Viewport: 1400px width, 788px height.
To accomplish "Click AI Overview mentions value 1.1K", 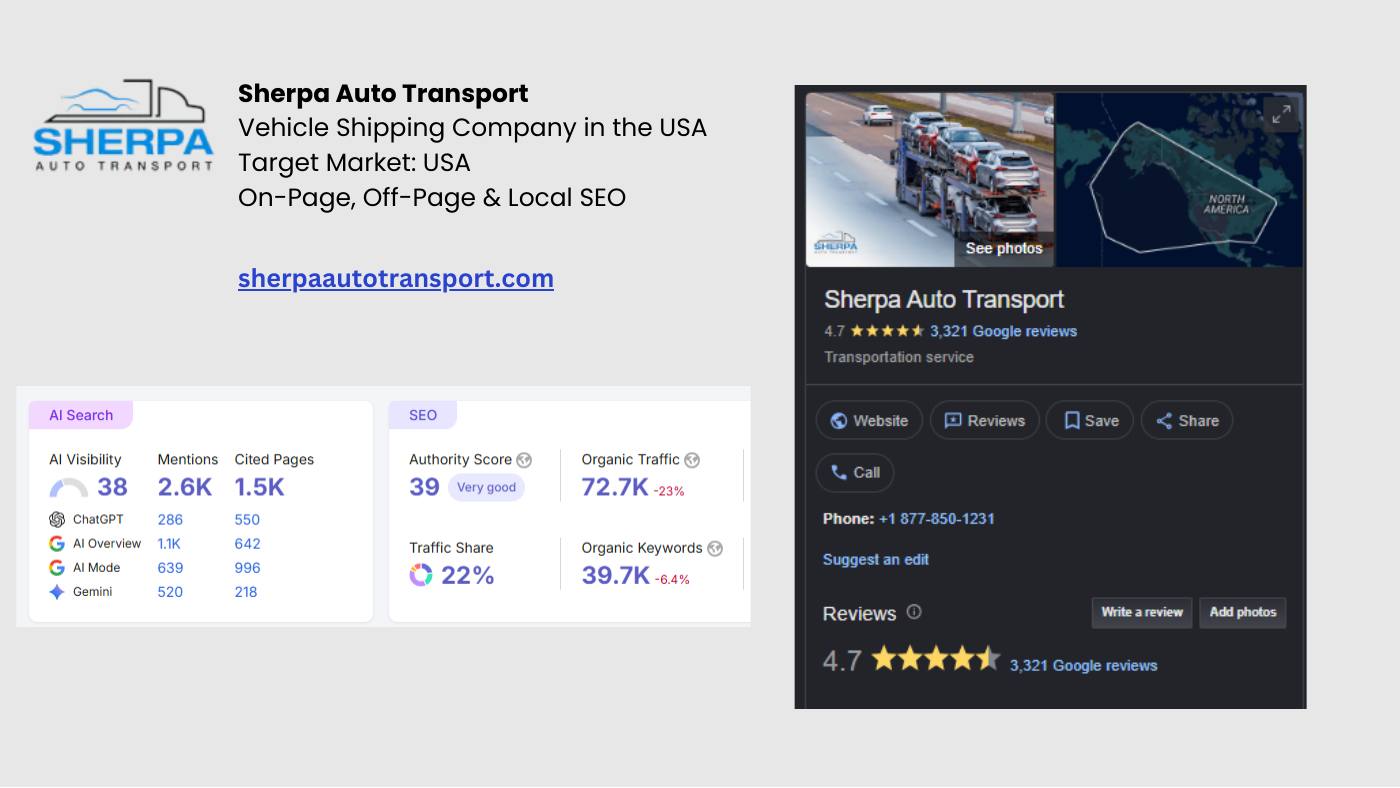I will click(169, 543).
